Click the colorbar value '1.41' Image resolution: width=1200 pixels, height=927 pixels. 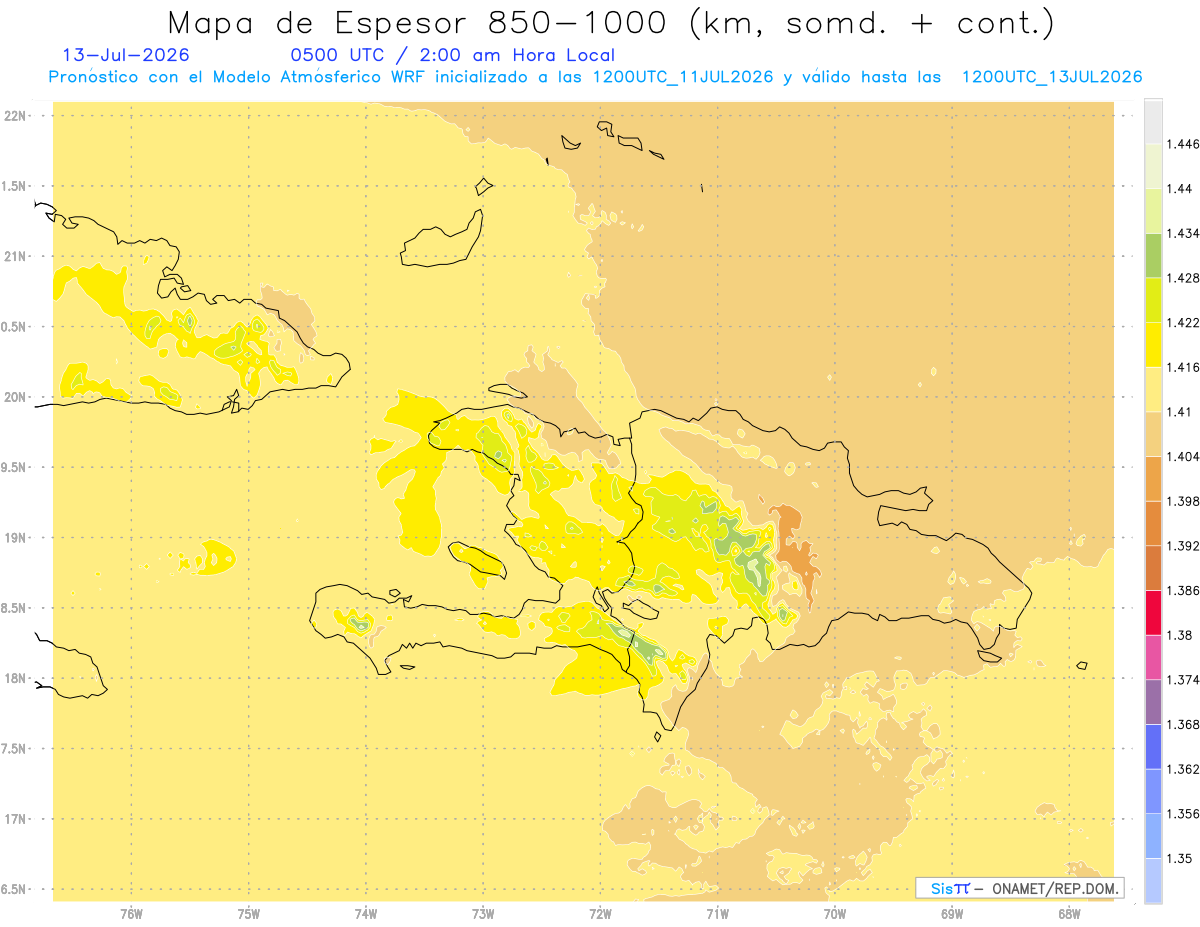point(1179,412)
